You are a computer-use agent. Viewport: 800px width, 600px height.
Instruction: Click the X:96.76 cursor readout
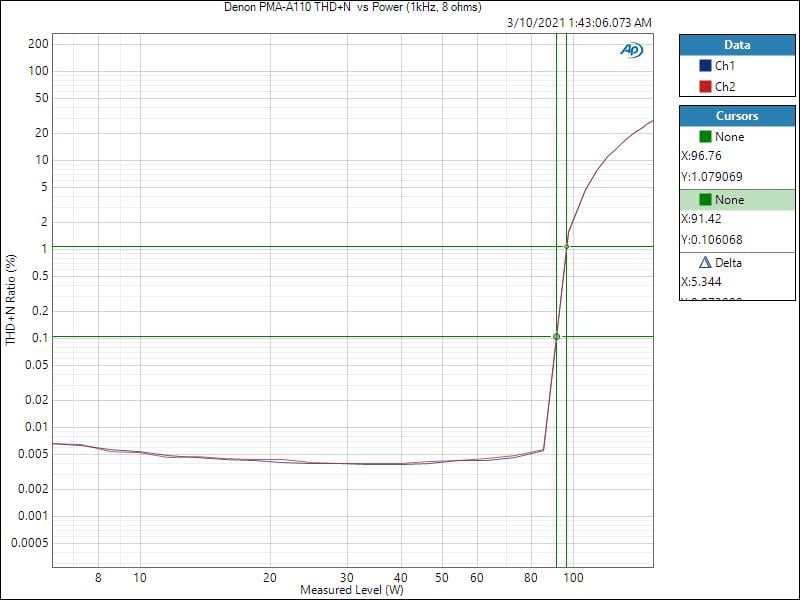coord(700,156)
